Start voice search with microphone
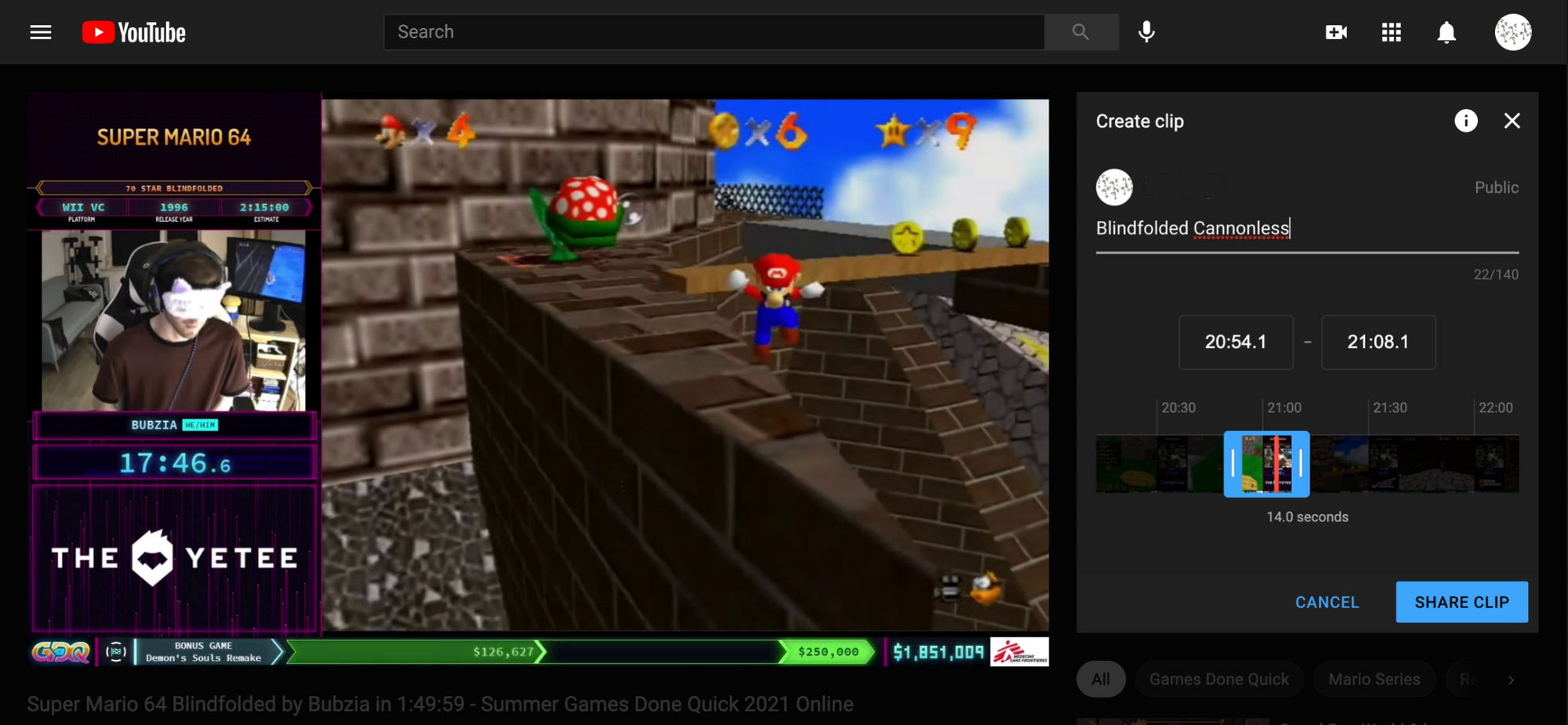The height and width of the screenshot is (725, 1568). pyautogui.click(x=1146, y=32)
